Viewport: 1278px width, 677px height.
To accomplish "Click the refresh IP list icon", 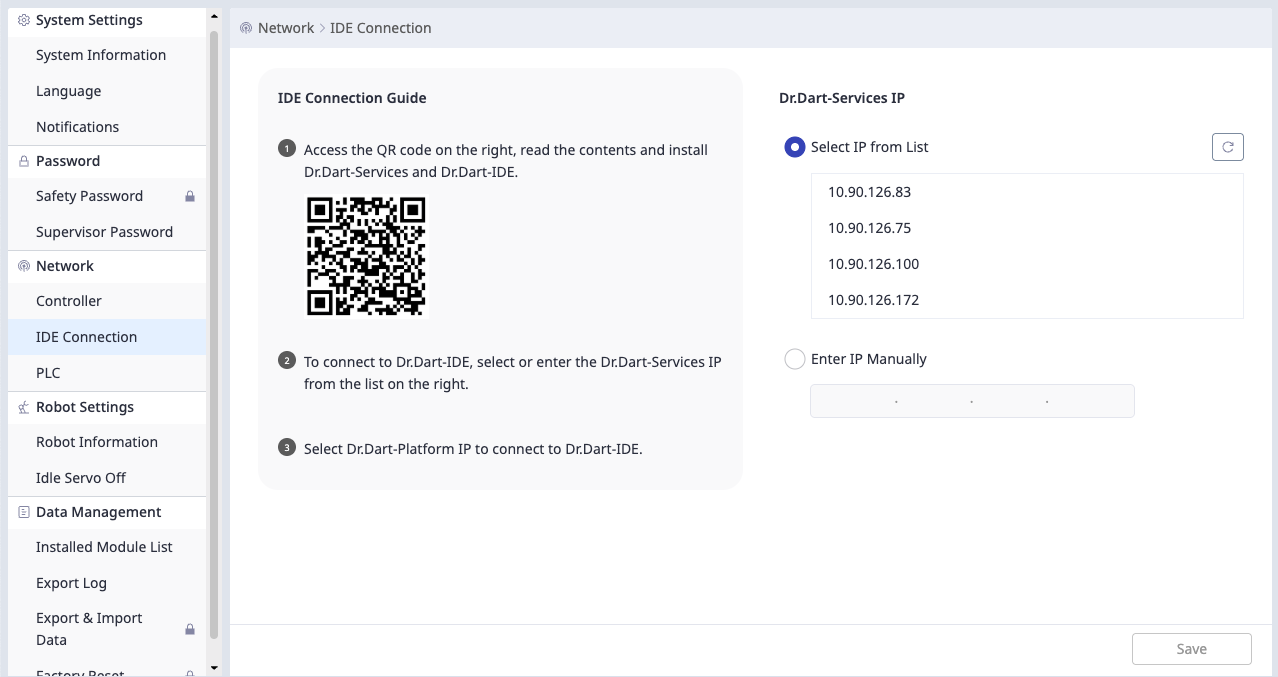I will coord(1227,147).
